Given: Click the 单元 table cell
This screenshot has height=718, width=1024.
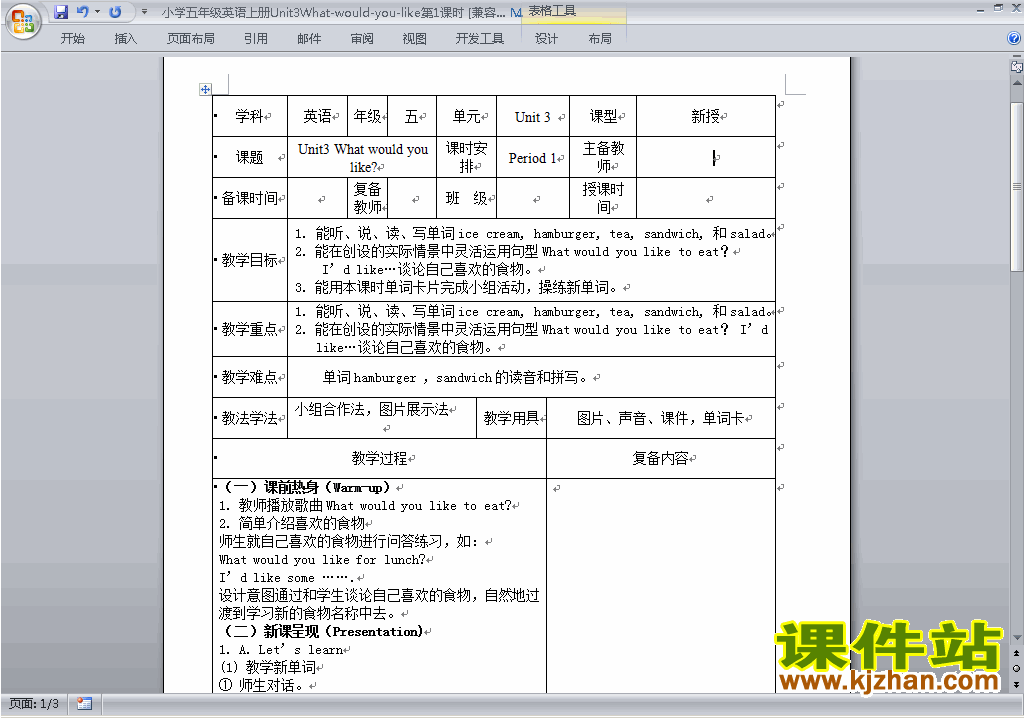Looking at the screenshot, I should click(467, 116).
